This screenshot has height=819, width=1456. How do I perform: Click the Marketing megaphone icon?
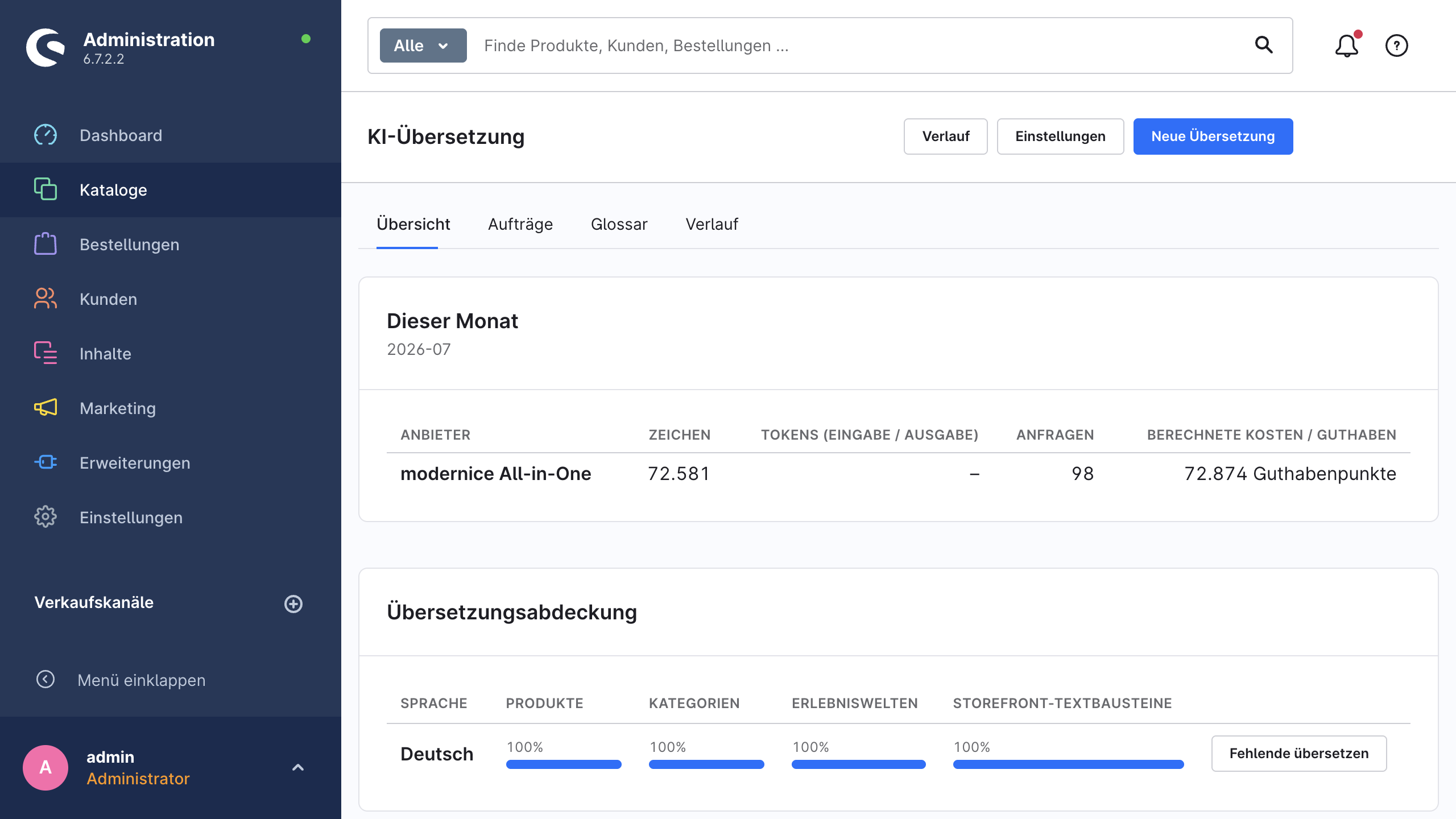point(45,408)
